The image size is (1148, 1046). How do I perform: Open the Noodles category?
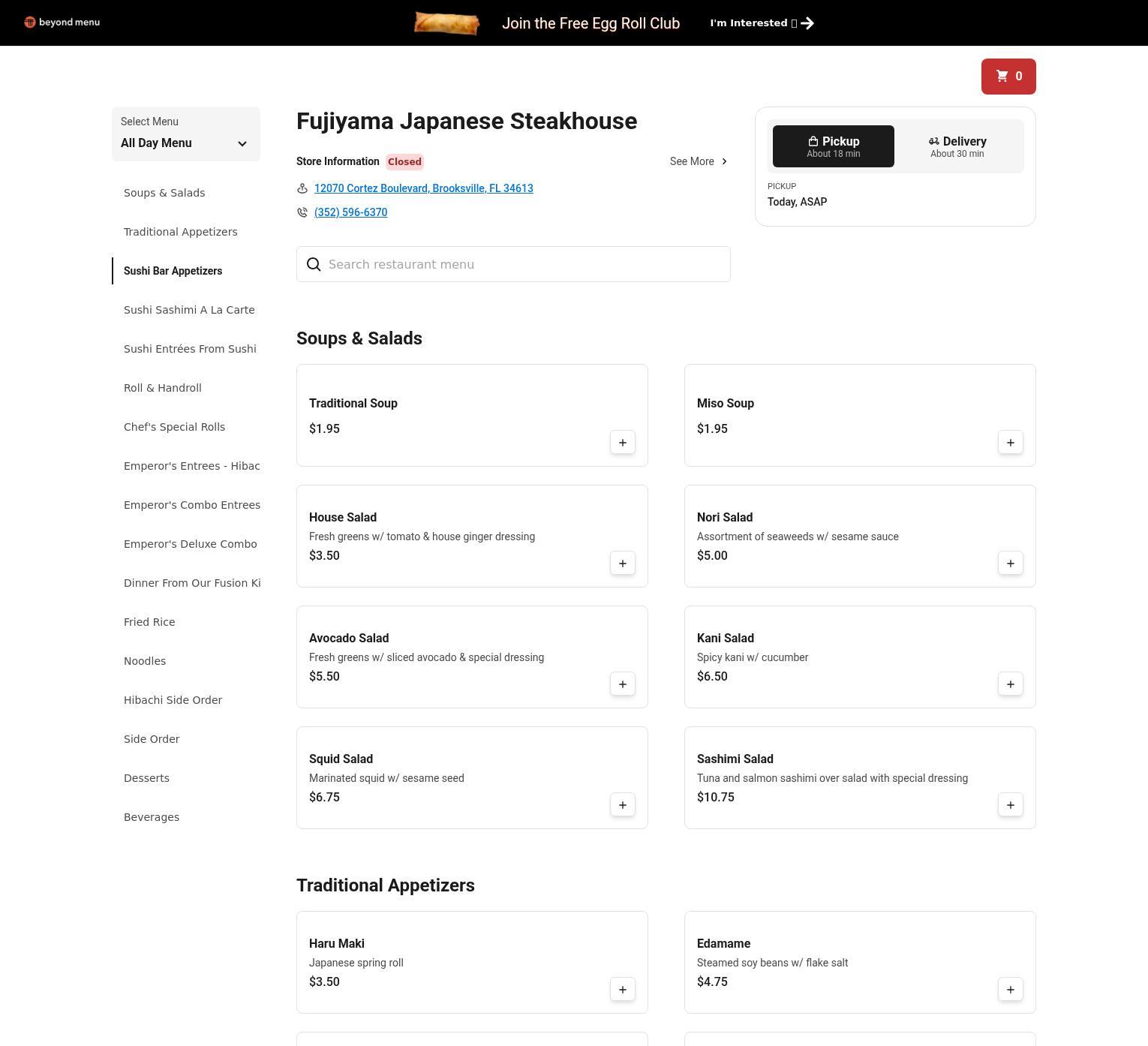click(x=145, y=661)
